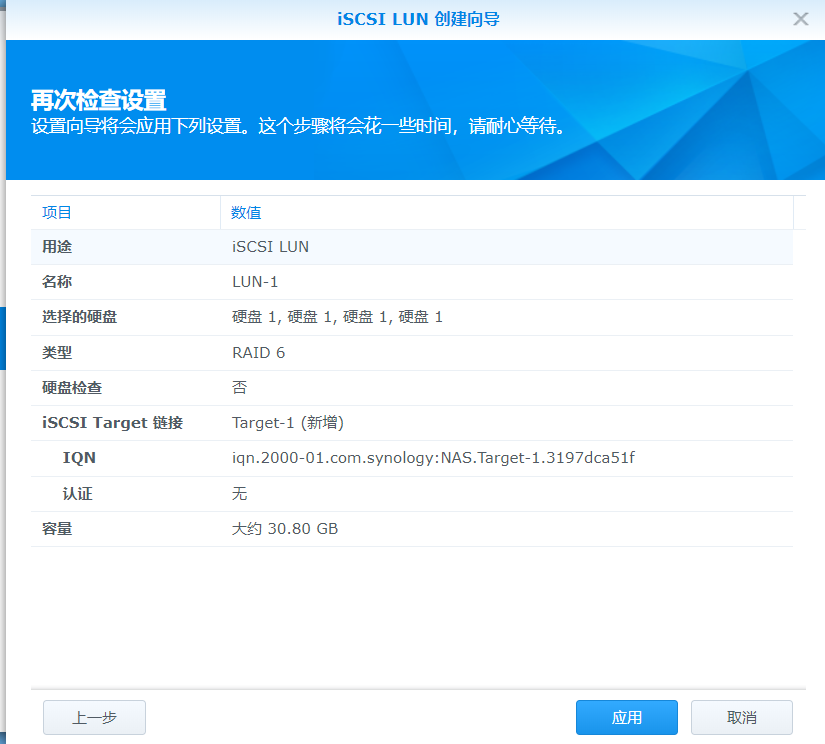
Task: Select the iSCSI LUN 创建向导 title
Action: click(418, 19)
